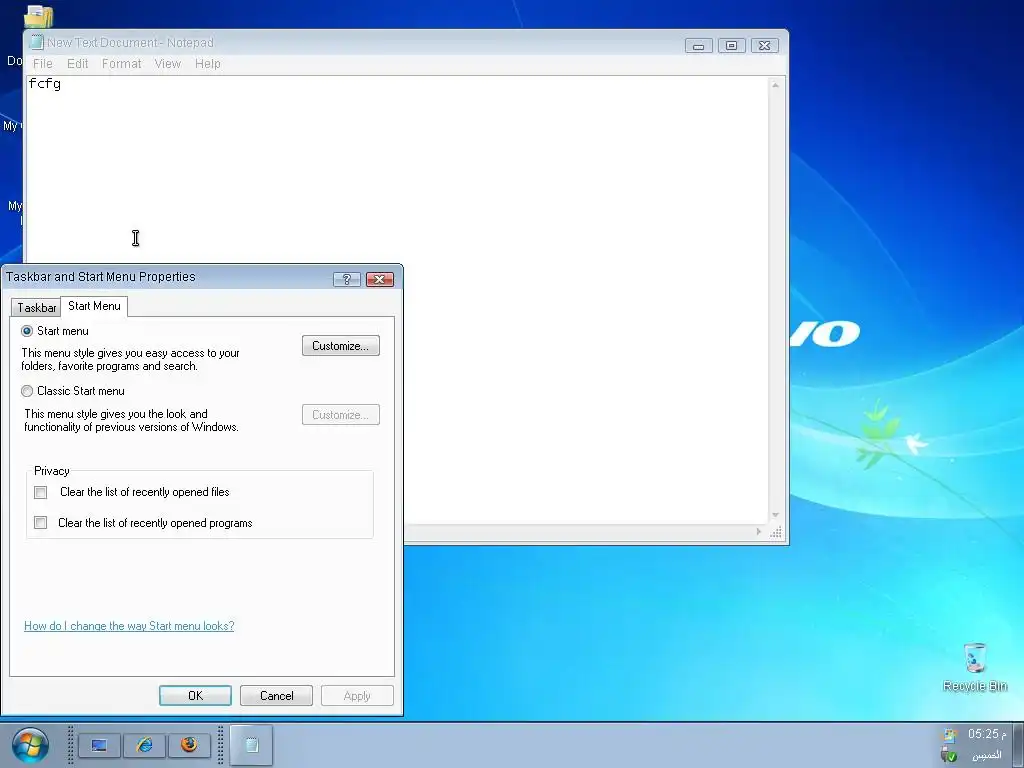Open the Windows Start orb
The width and height of the screenshot is (1024, 768).
[x=30, y=745]
